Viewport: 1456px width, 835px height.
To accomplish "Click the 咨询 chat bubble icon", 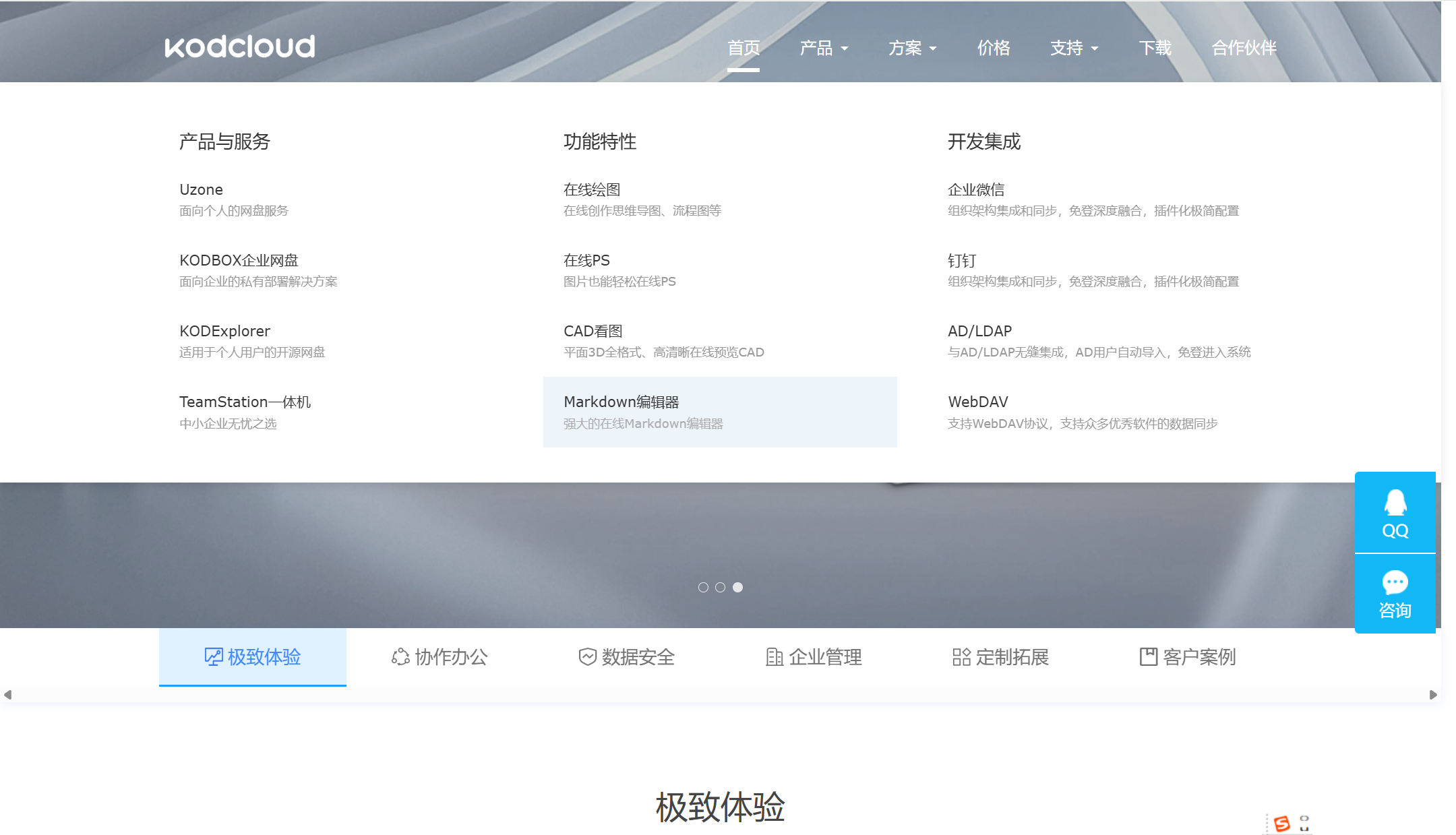I will pyautogui.click(x=1395, y=582).
